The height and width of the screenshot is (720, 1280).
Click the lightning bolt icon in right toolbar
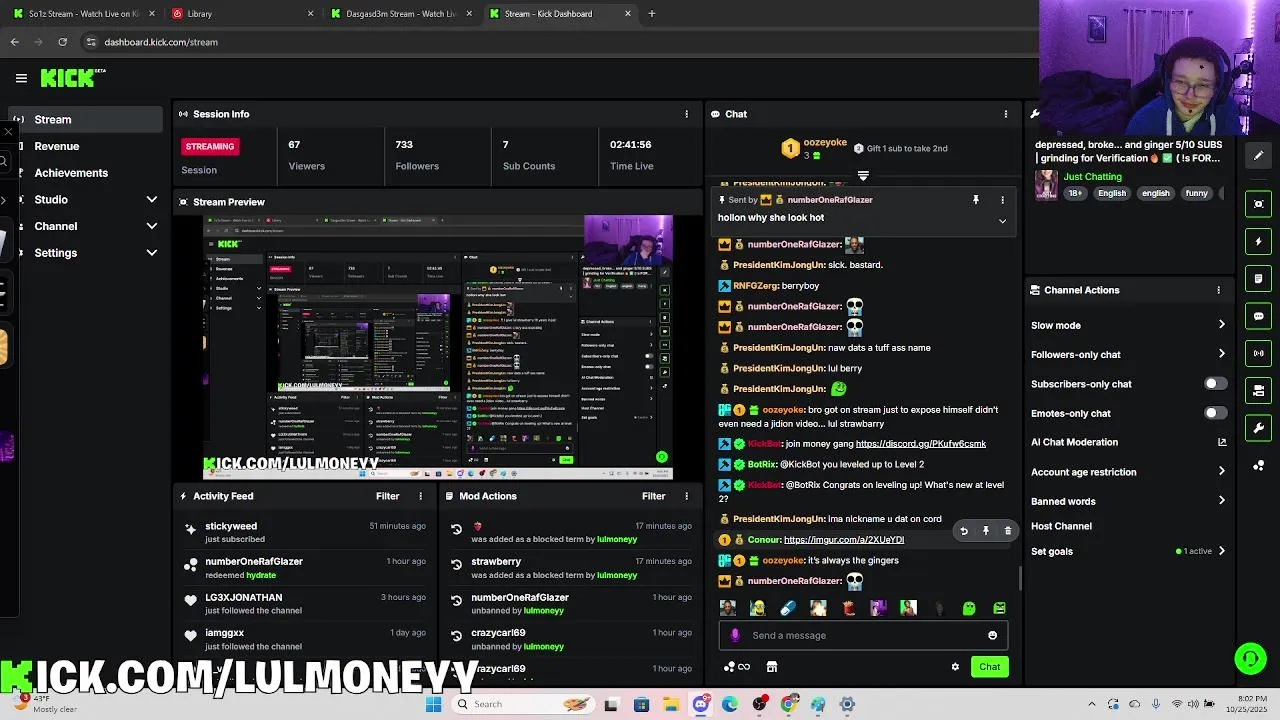(x=1258, y=241)
